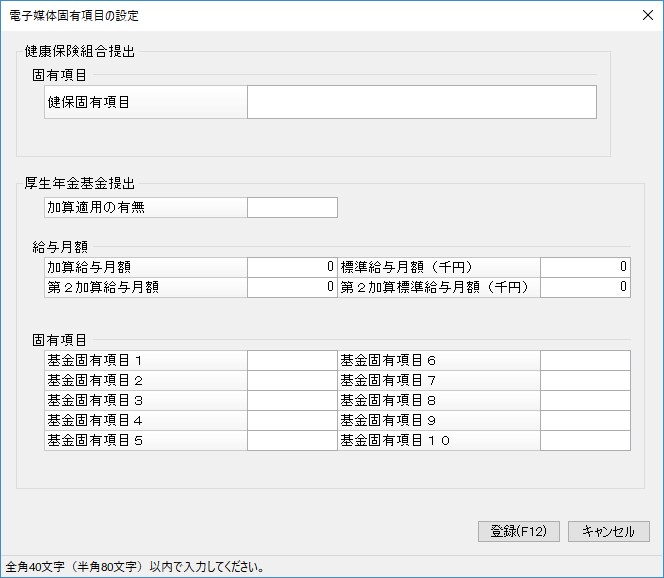Click the 基金固有項目2 input field
Viewport: 664px width, 578px height.
292,380
